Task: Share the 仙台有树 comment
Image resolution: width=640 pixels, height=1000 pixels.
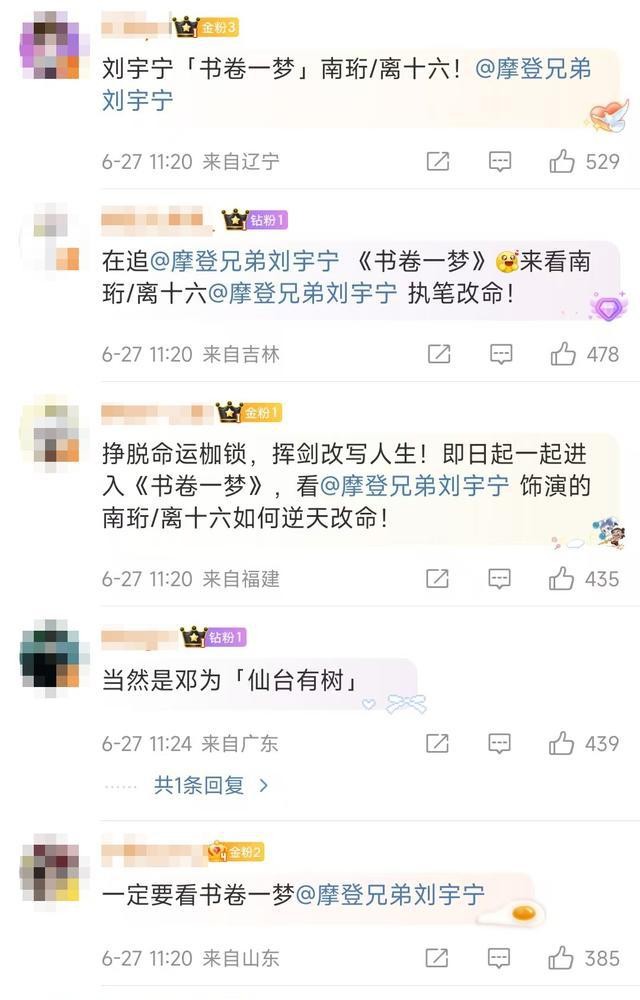Action: click(437, 743)
